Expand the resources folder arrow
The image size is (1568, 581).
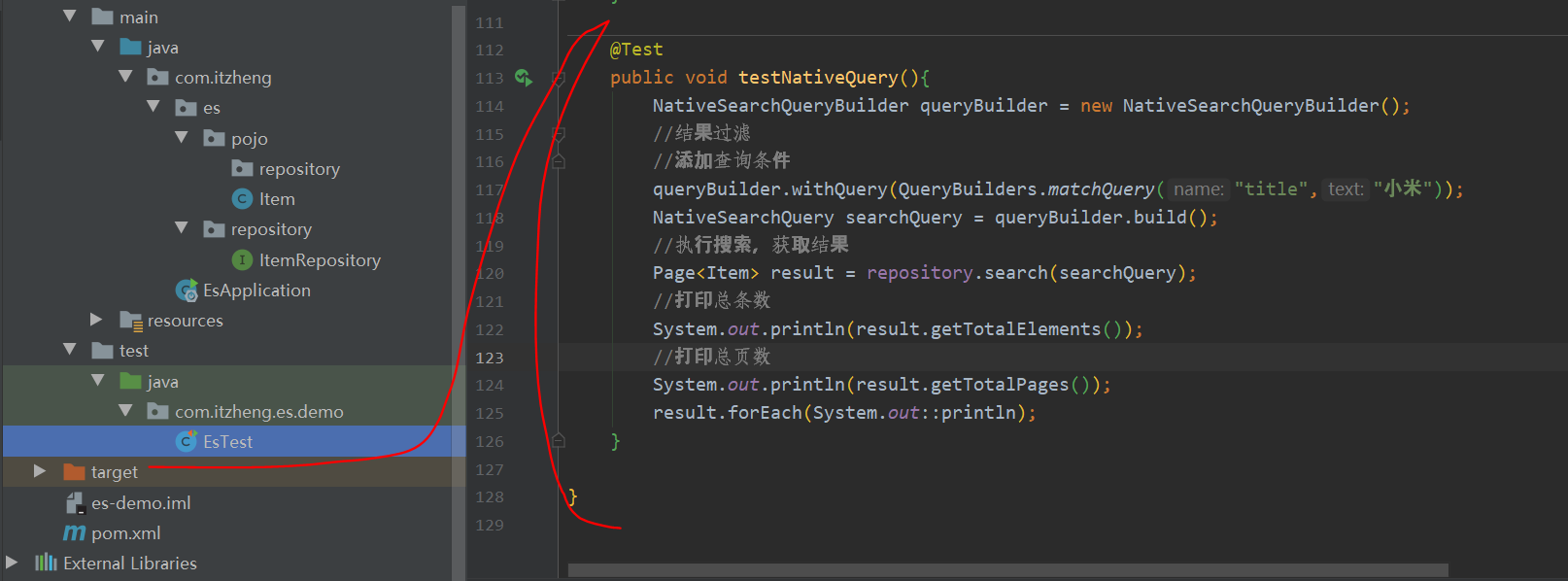[96, 320]
